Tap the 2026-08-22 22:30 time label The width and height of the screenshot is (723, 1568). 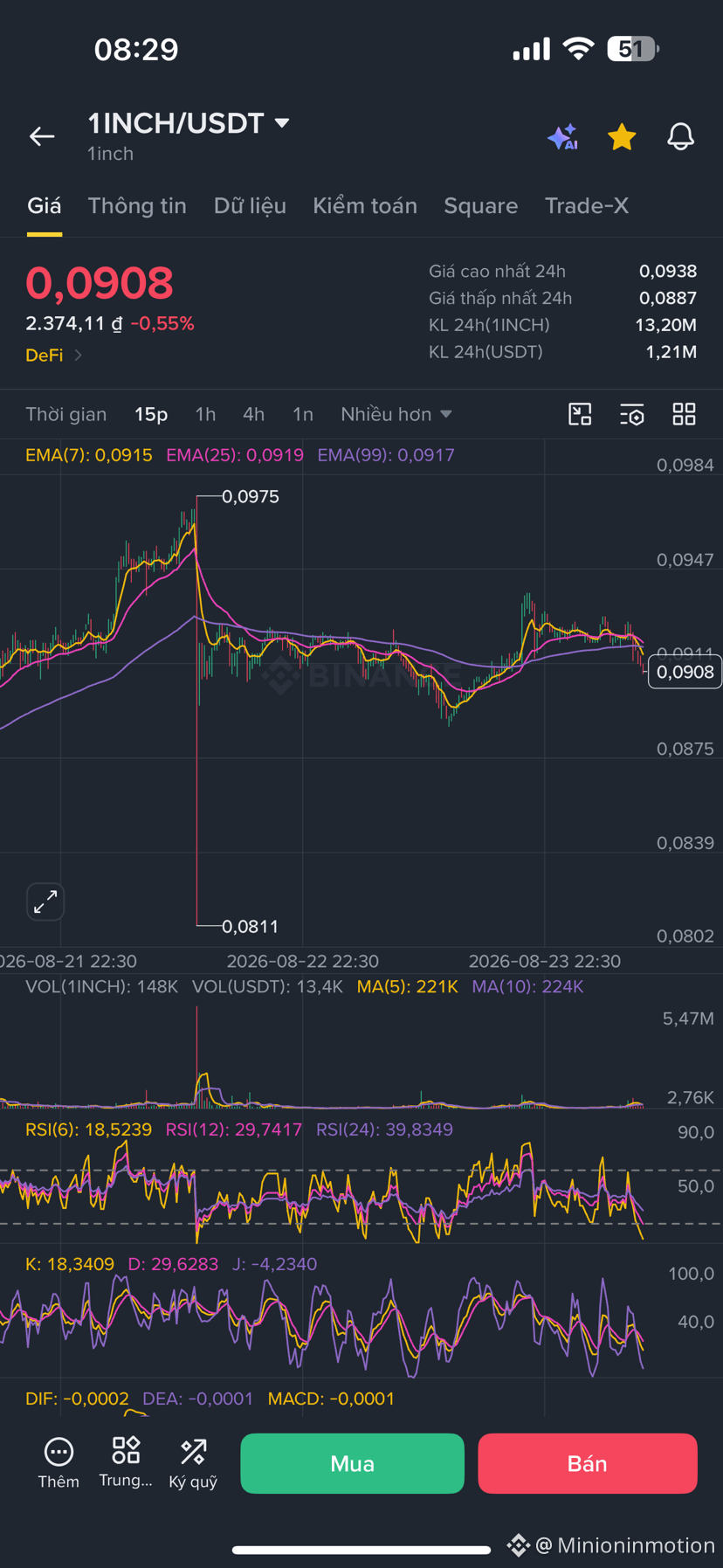pyautogui.click(x=302, y=961)
